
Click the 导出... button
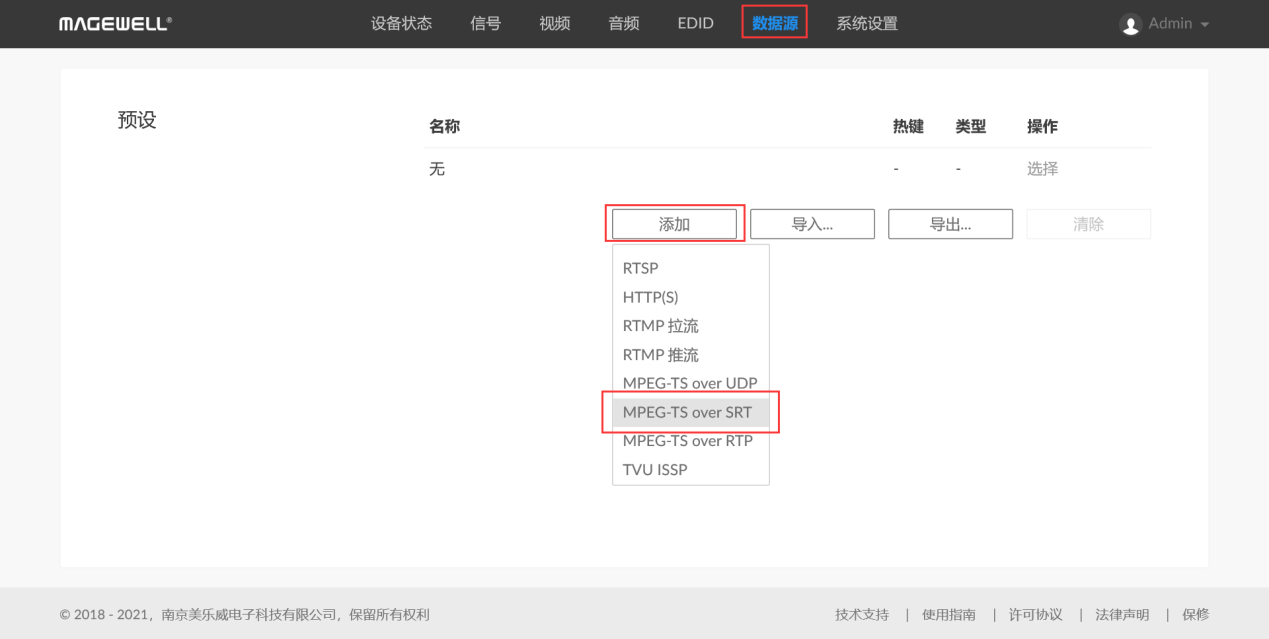click(x=950, y=224)
